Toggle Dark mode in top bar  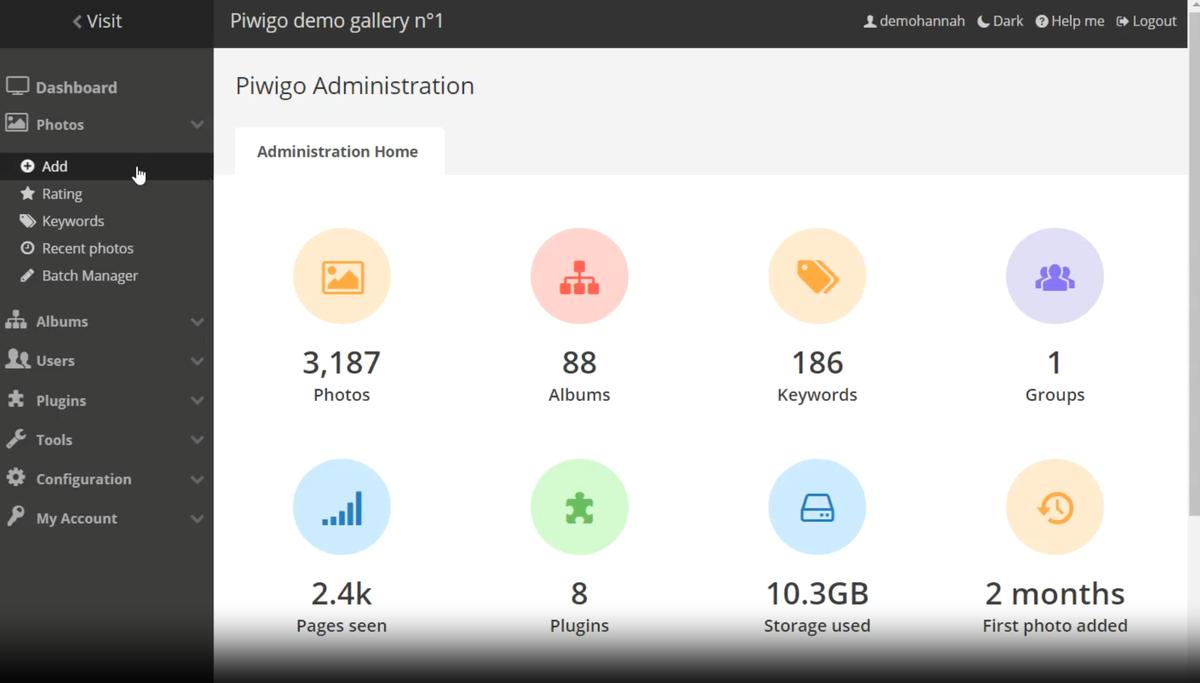tap(1000, 21)
